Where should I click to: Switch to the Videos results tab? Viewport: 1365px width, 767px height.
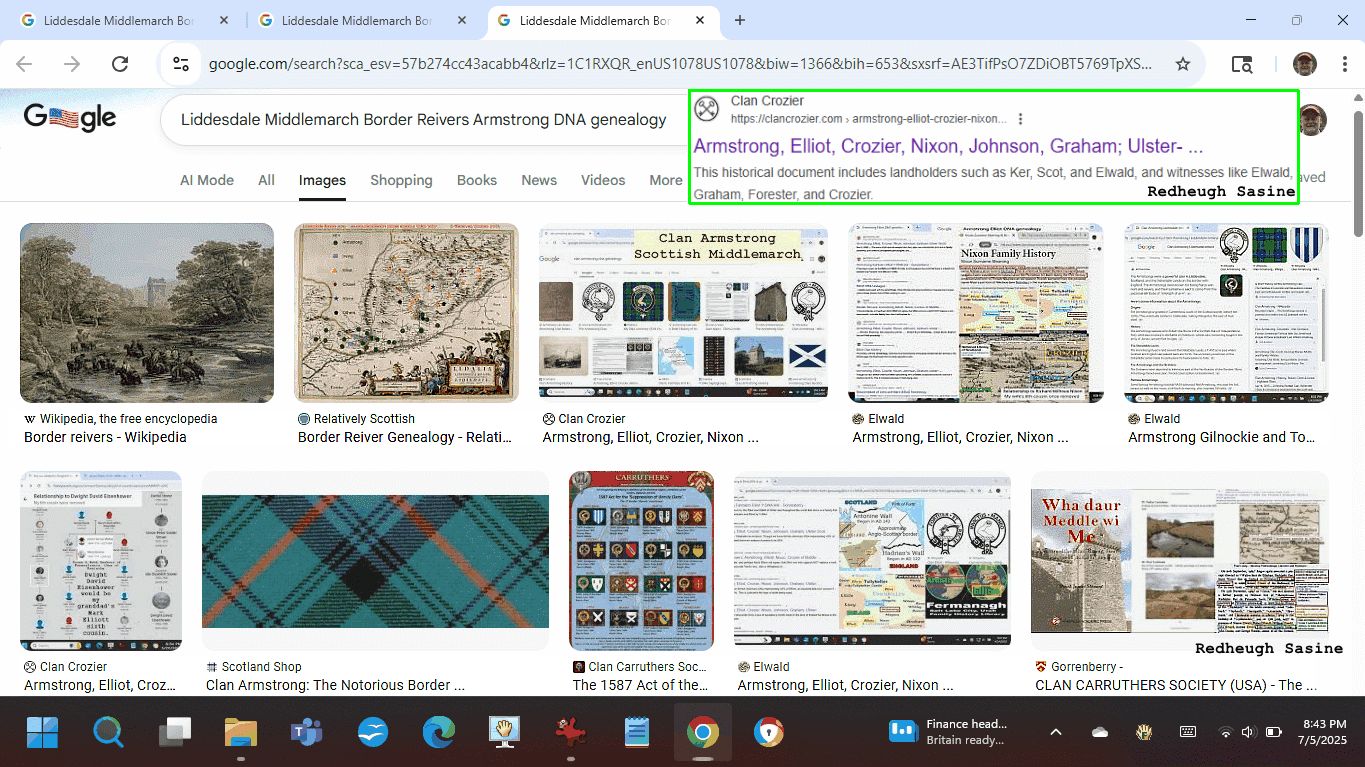pyautogui.click(x=603, y=180)
